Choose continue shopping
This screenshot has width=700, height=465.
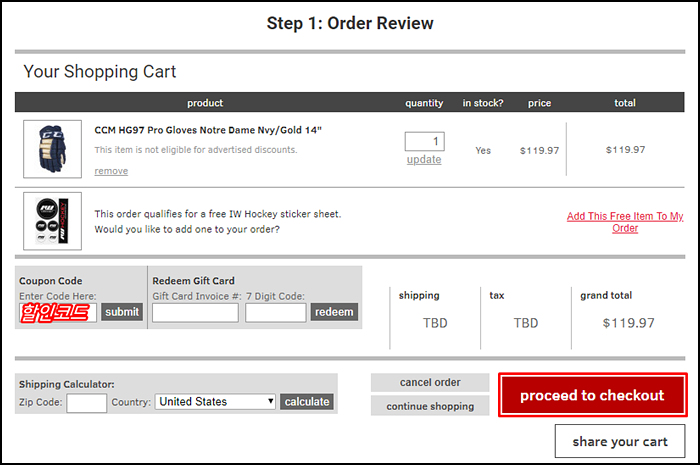tap(430, 406)
